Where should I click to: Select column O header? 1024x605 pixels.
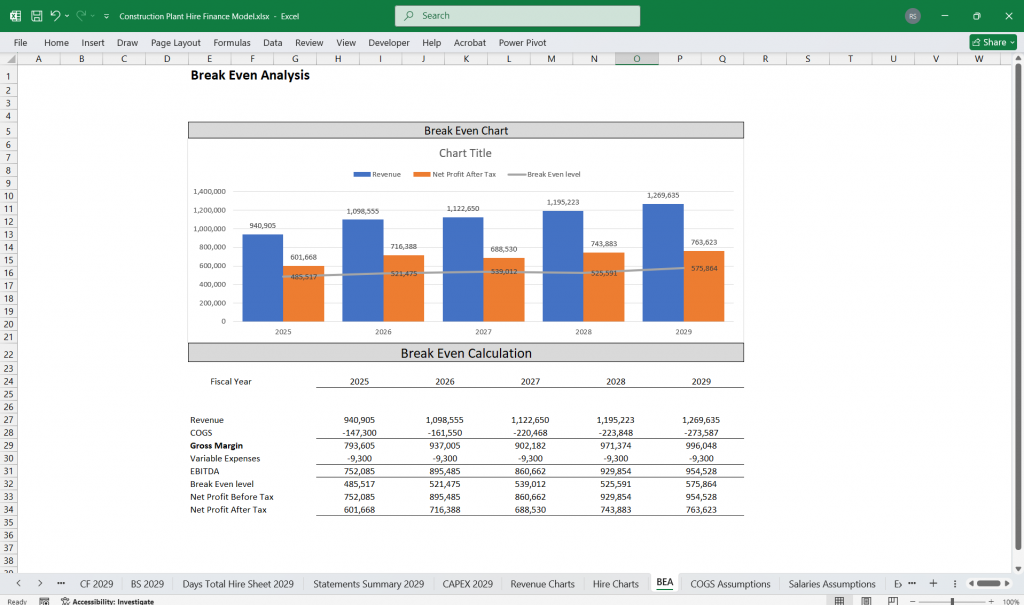tap(636, 59)
